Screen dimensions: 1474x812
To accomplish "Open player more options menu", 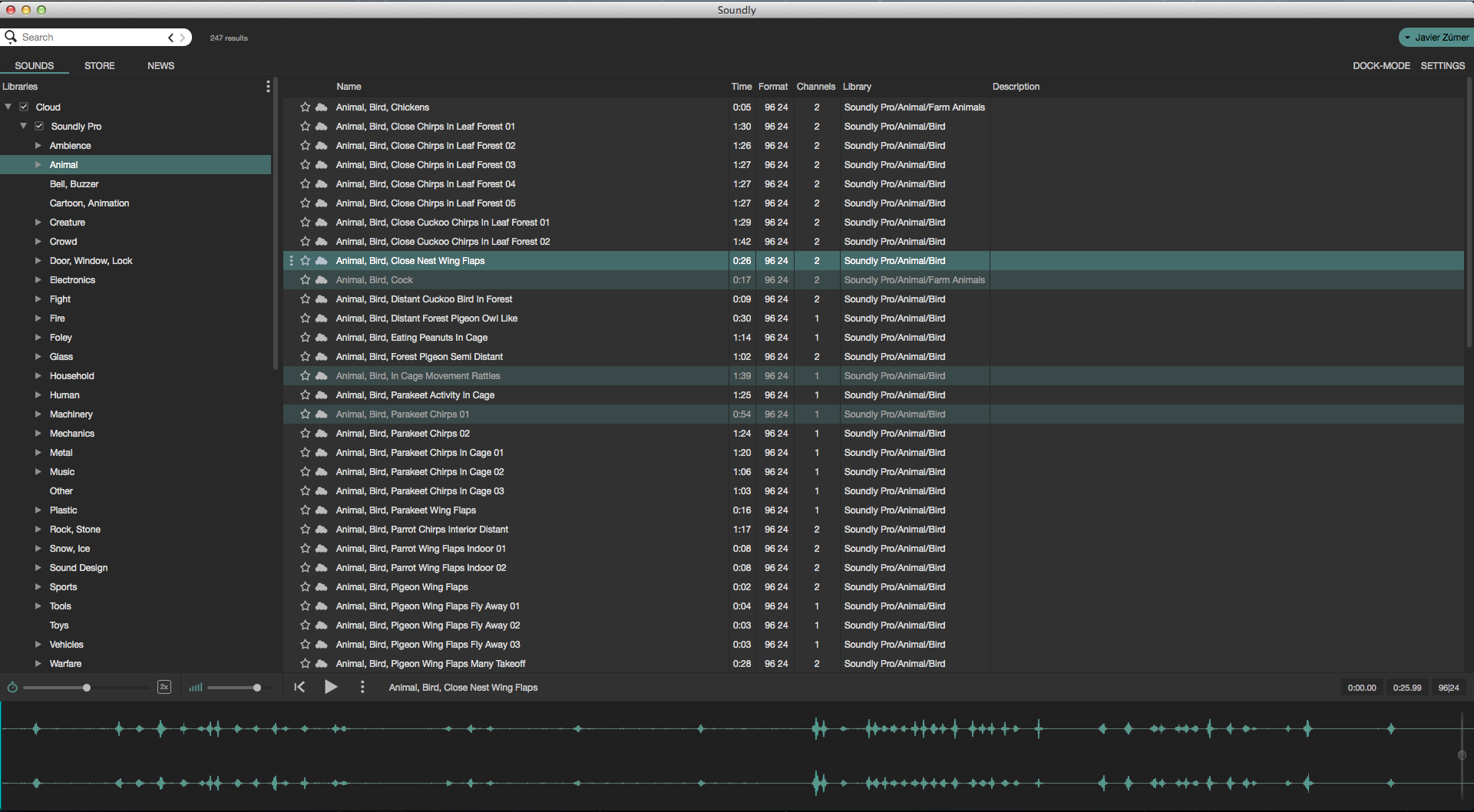I will click(x=362, y=687).
